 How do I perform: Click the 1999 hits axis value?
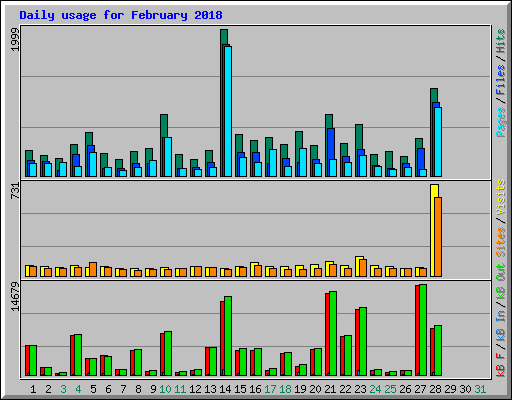pos(15,39)
